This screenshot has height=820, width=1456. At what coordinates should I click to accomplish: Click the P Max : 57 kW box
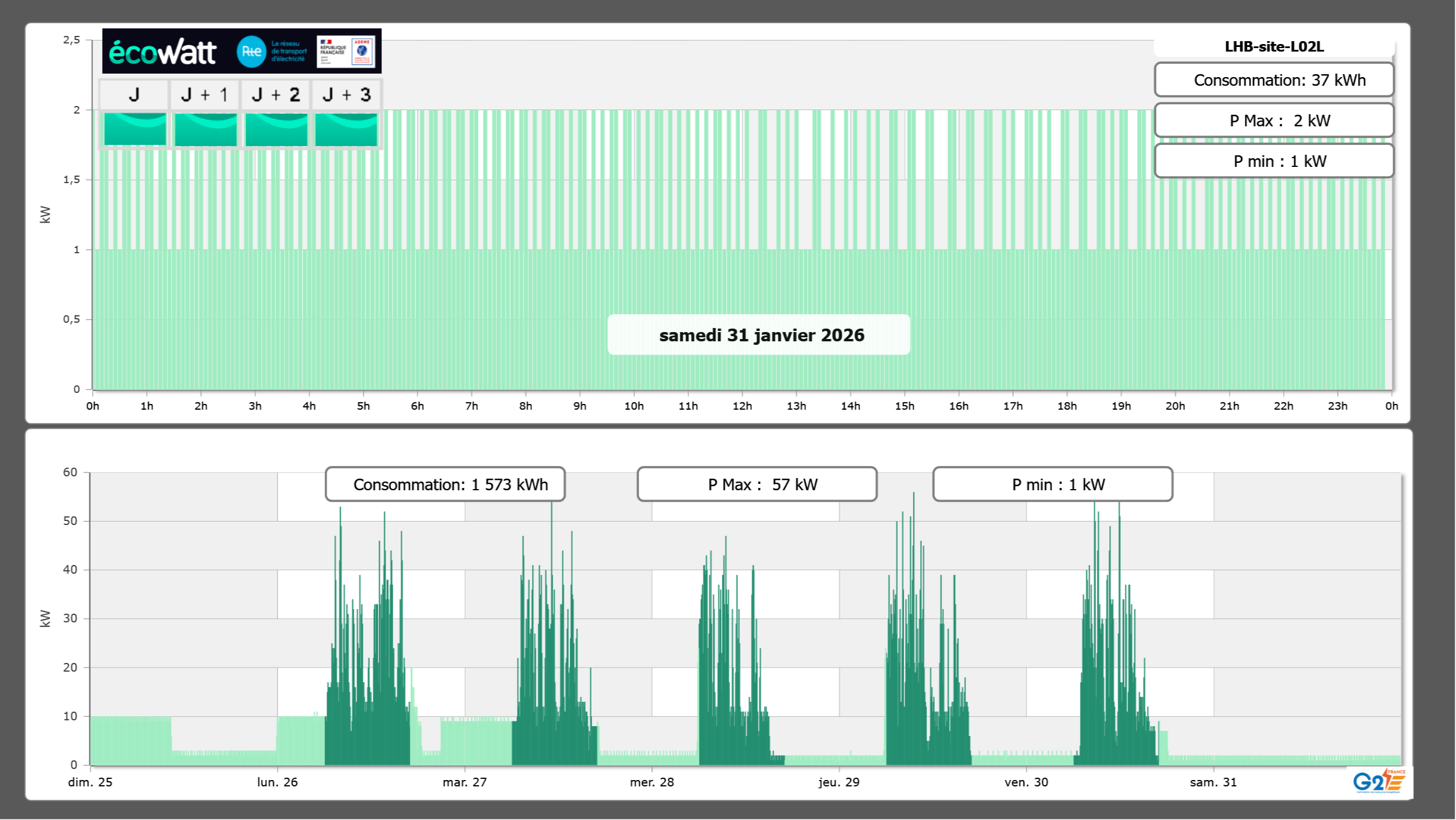[x=757, y=484]
